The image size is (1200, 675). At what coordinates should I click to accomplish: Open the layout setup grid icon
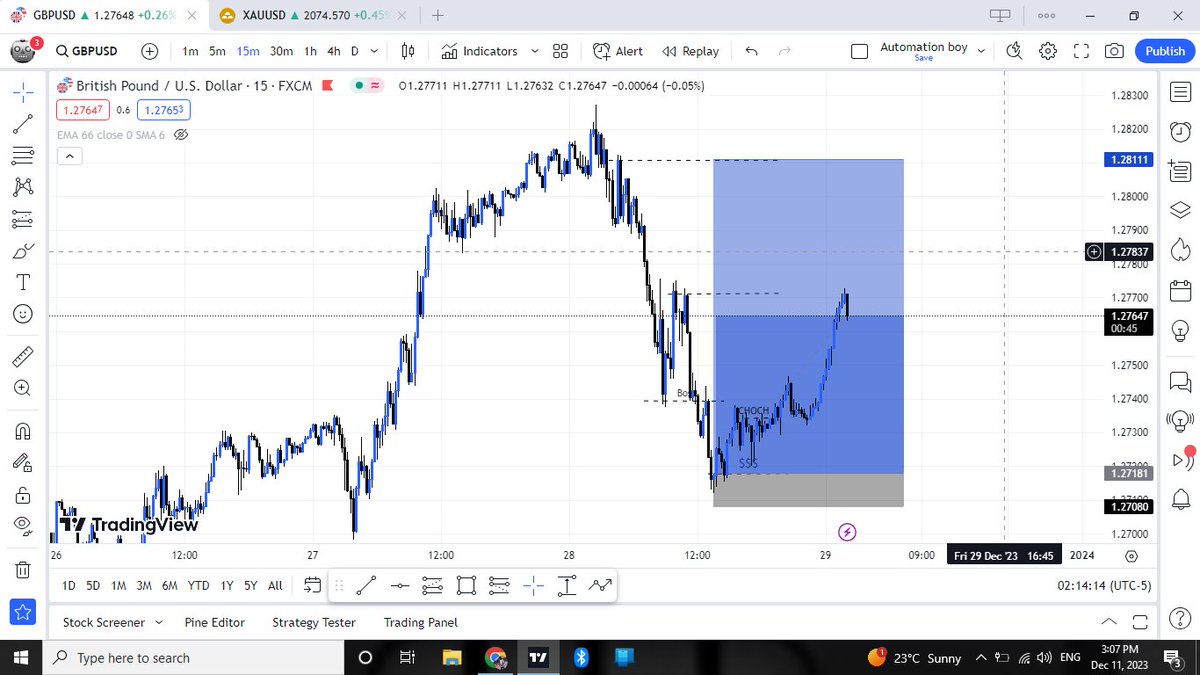coord(560,51)
